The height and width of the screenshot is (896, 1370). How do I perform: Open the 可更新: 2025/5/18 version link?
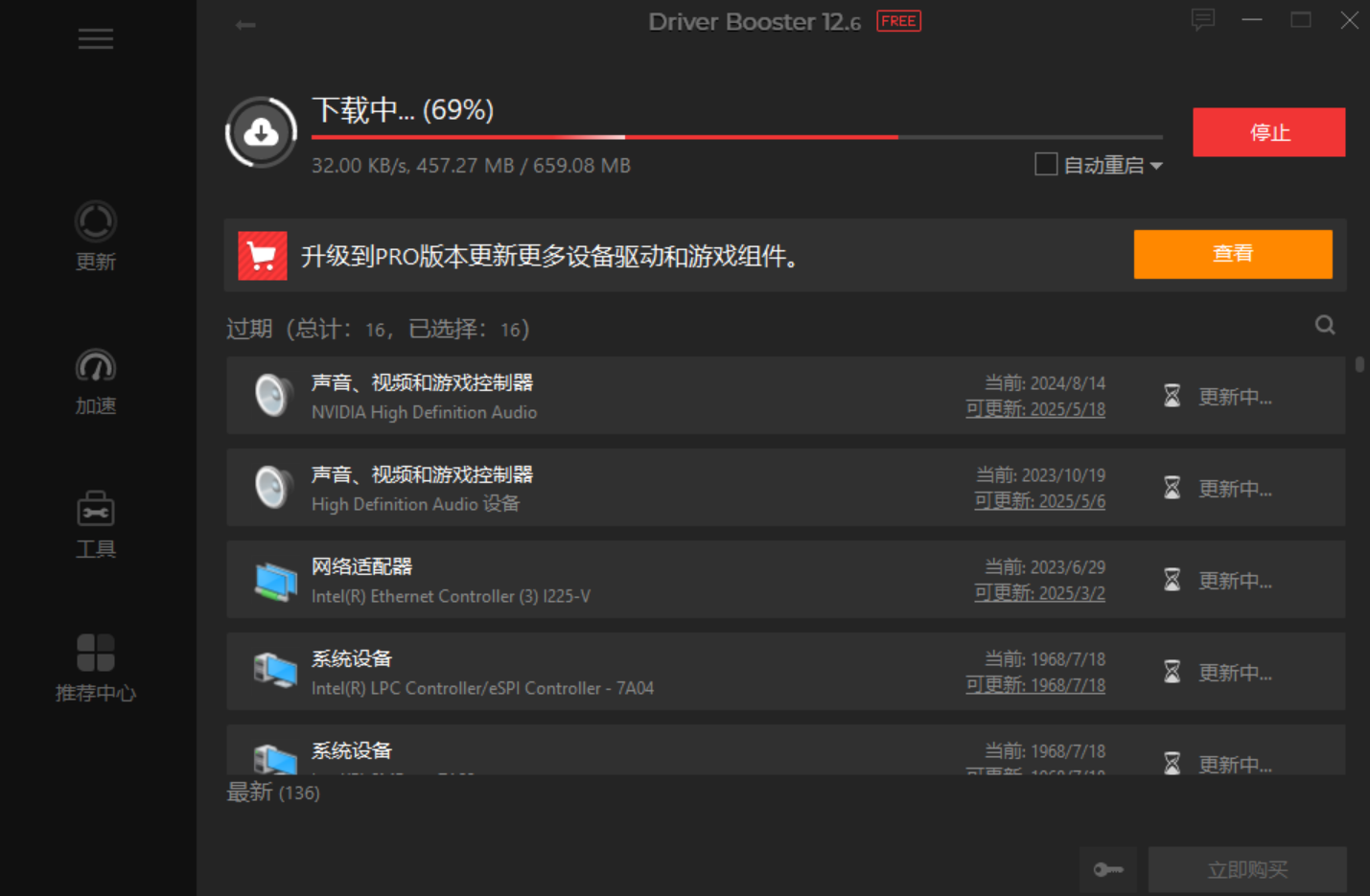[1035, 409]
